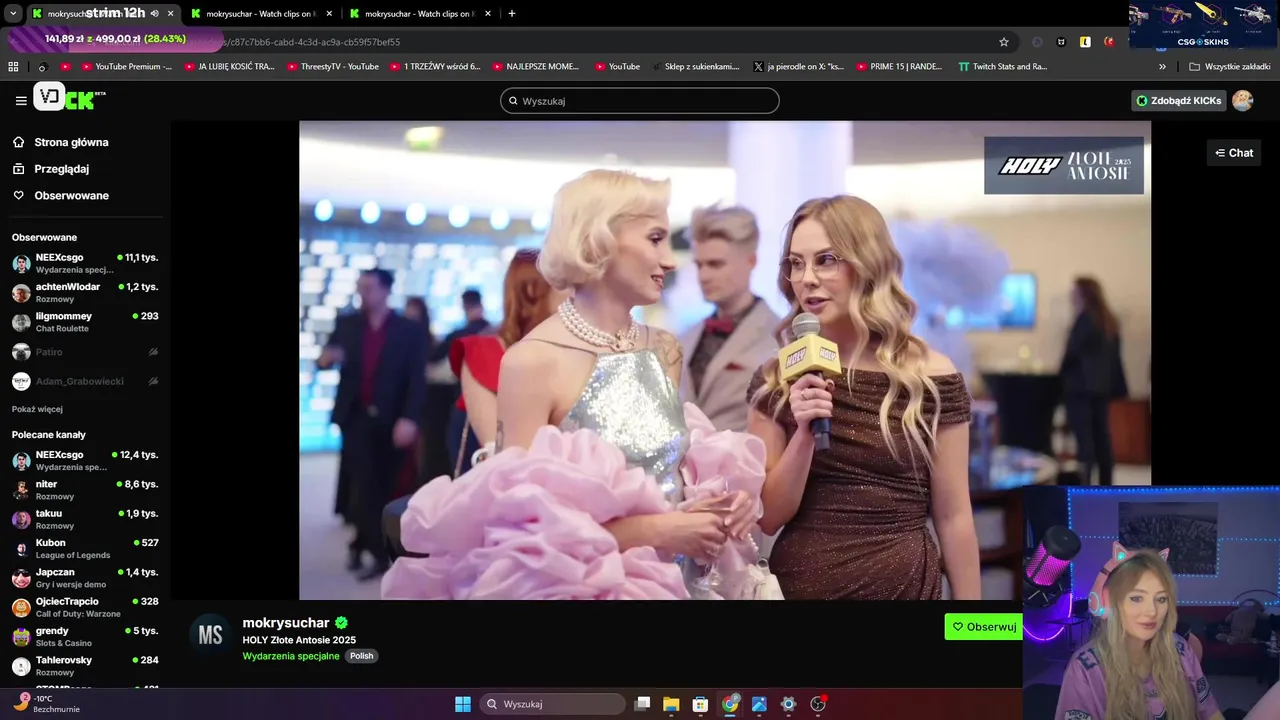Mute audio on the first tab
Screen dimensions: 1280x720
tap(154, 14)
